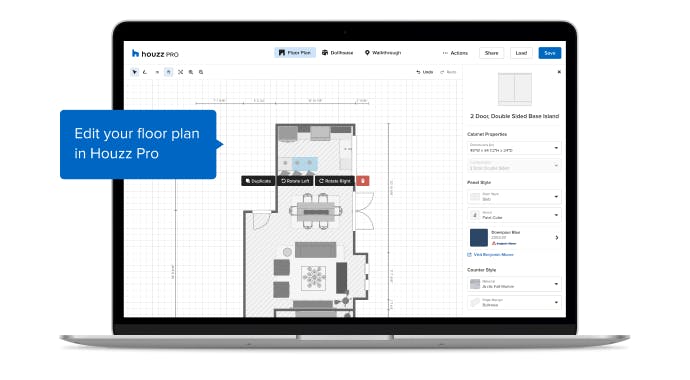Image resolution: width=690 pixels, height=380 pixels.
Task: Expand the counter material dropdown
Action: coord(514,284)
